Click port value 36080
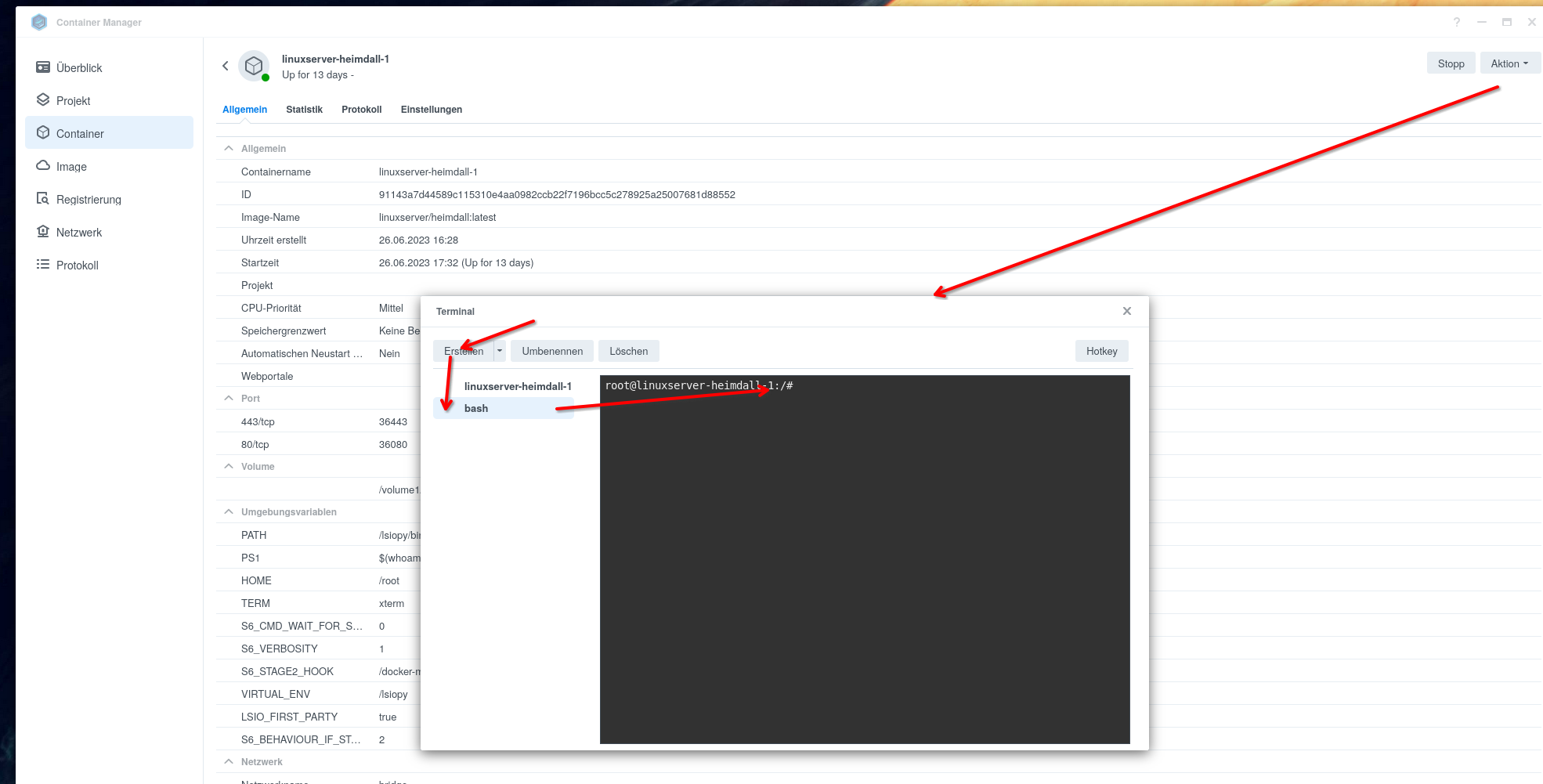1543x784 pixels. pyautogui.click(x=393, y=444)
